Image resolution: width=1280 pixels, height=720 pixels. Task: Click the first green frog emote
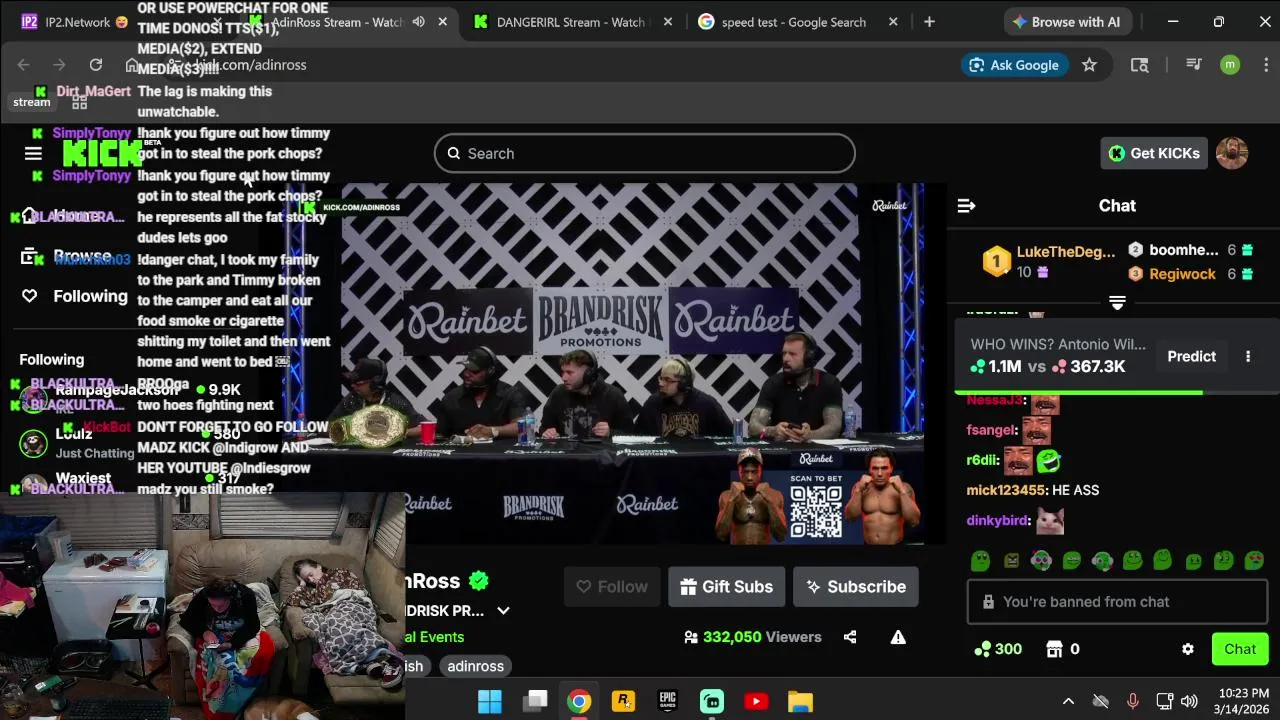tap(981, 560)
